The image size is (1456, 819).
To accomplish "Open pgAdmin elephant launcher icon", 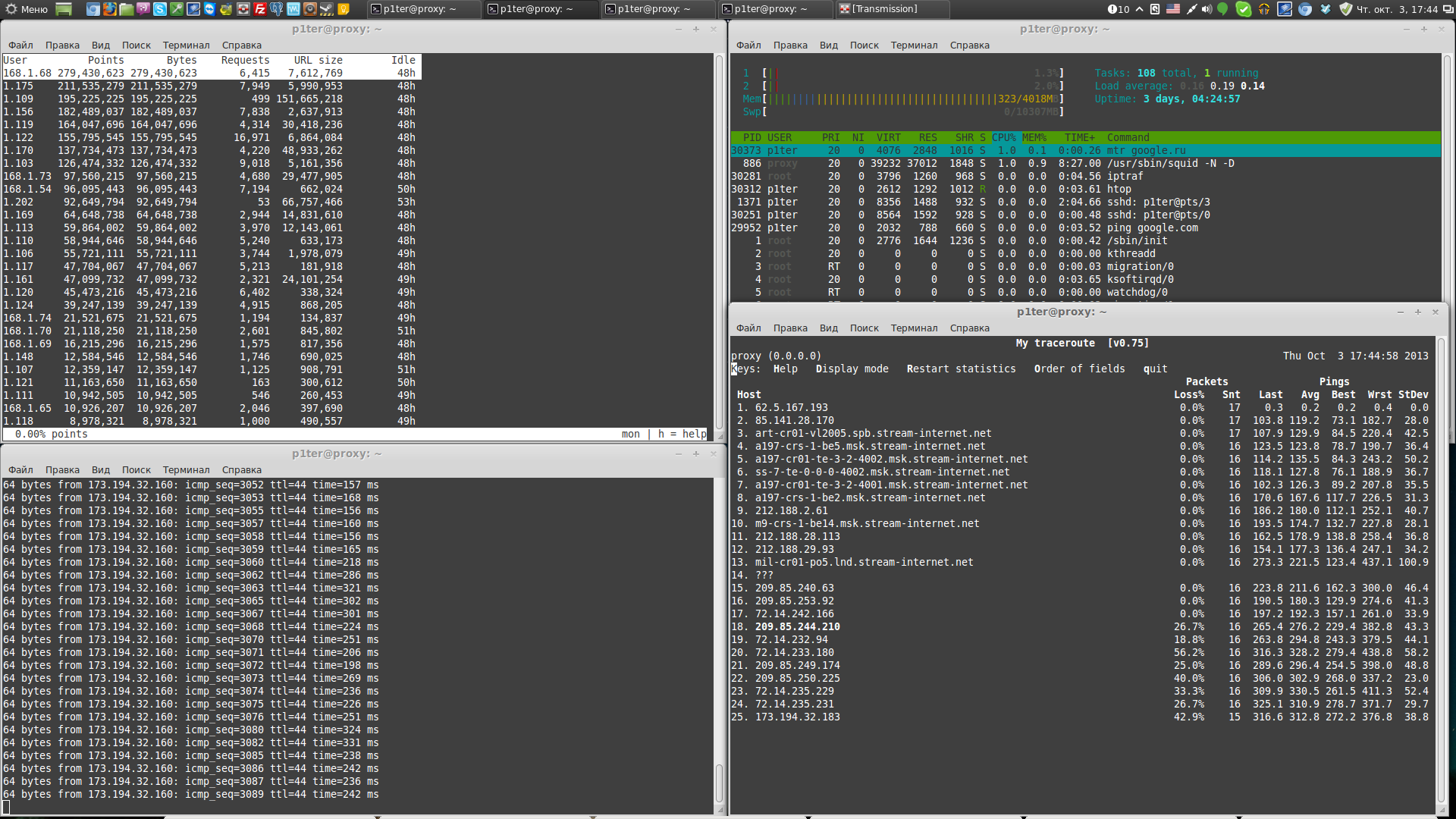I will [276, 9].
